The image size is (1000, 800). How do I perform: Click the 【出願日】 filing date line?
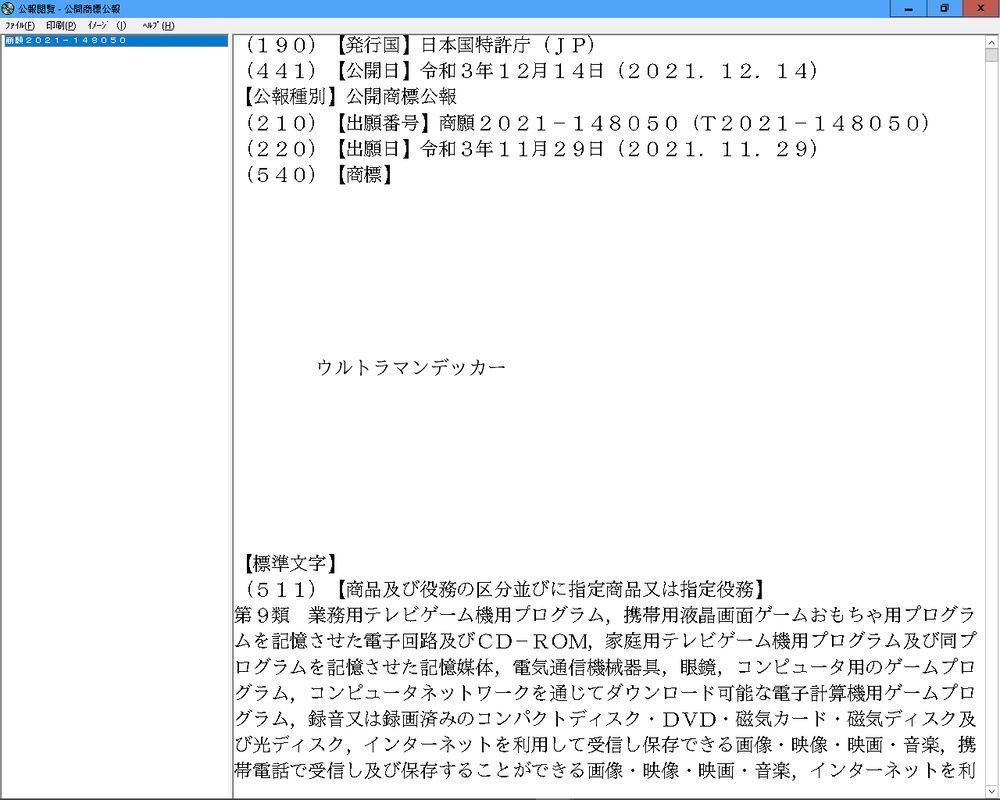530,149
